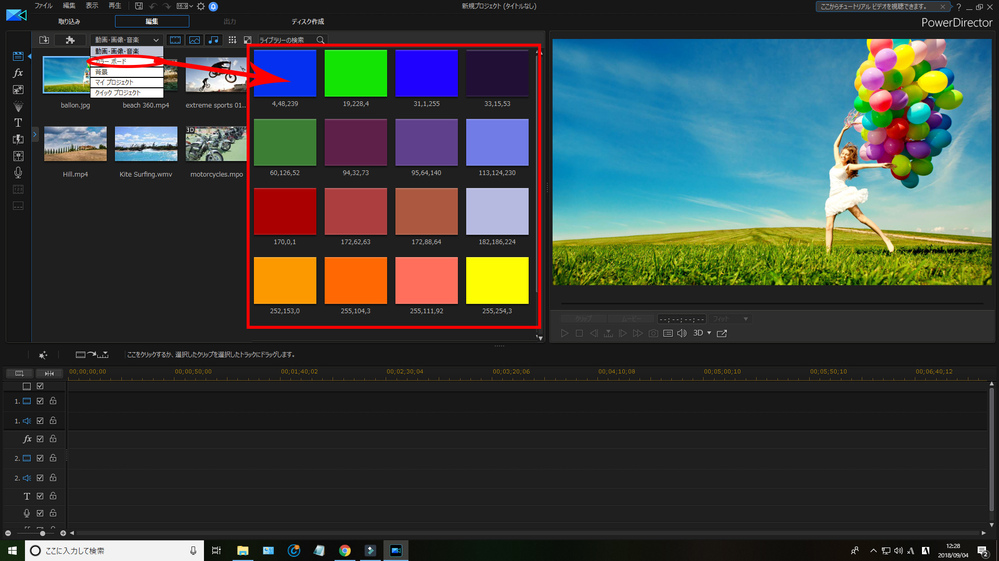
Task: Switch to the 編集 tab
Action: 152,22
